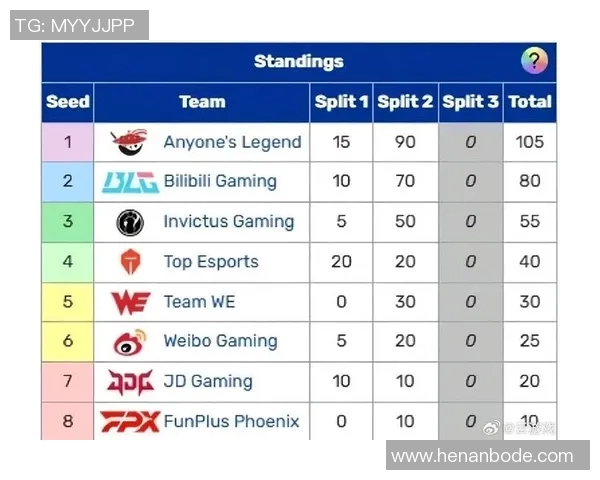Click the Team WE logo
Viewport: 600px width, 480px height.
tap(130, 302)
